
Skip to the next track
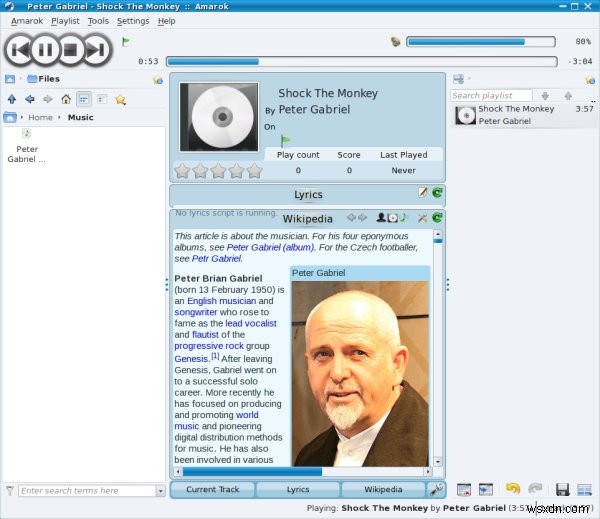coord(95,48)
